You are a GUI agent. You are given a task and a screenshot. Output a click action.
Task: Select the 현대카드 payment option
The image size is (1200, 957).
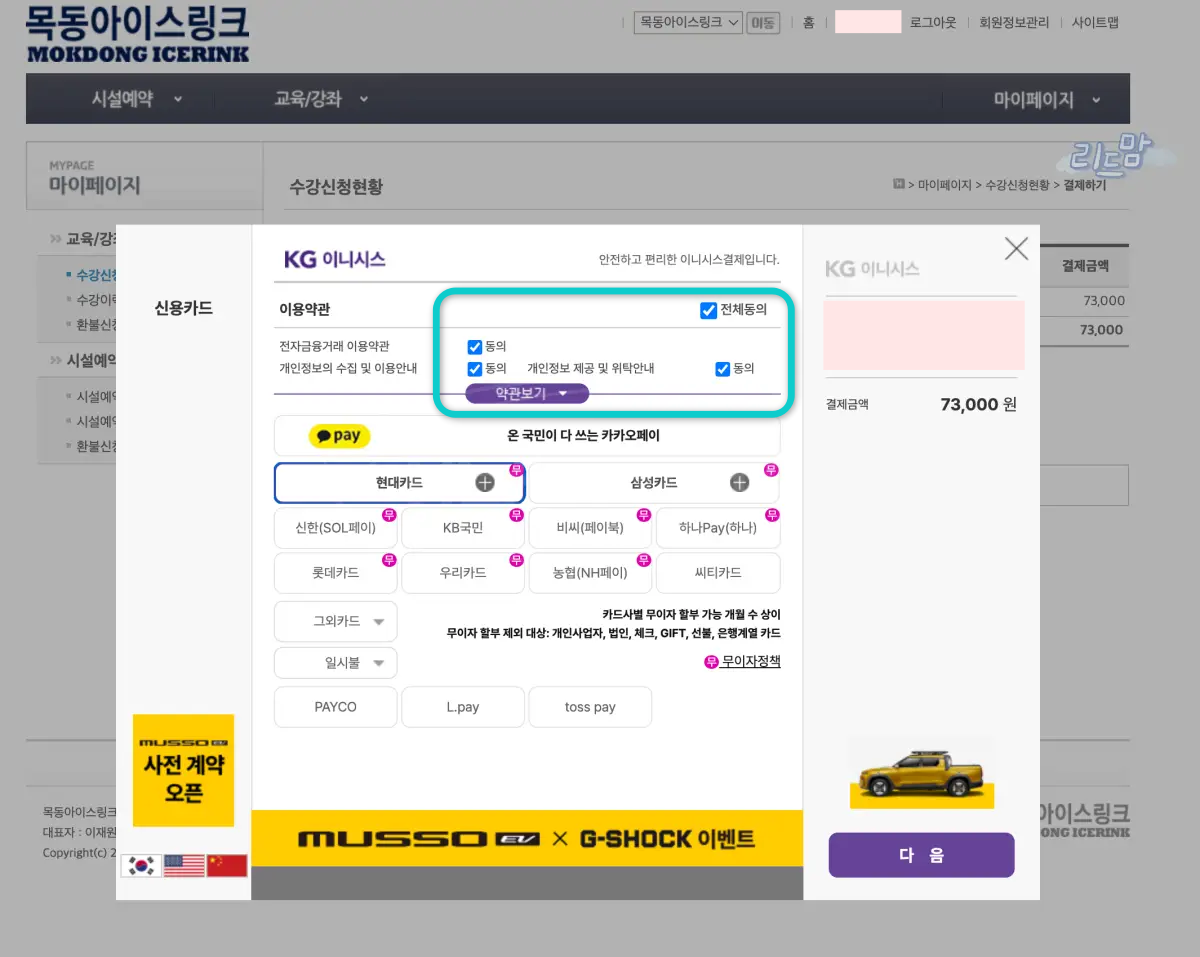click(400, 483)
